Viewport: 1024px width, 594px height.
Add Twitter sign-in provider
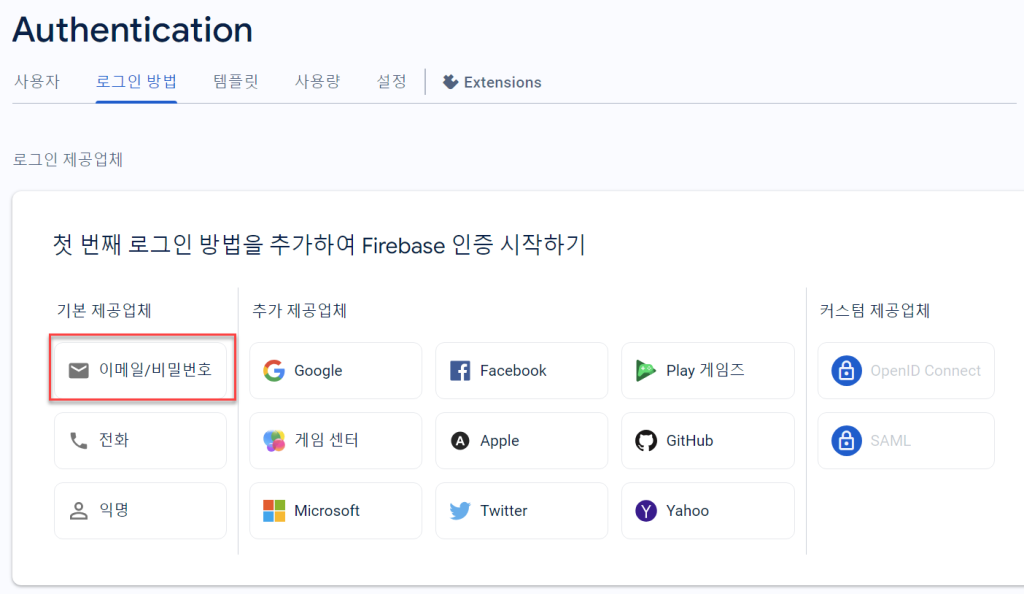pyautogui.click(x=522, y=510)
